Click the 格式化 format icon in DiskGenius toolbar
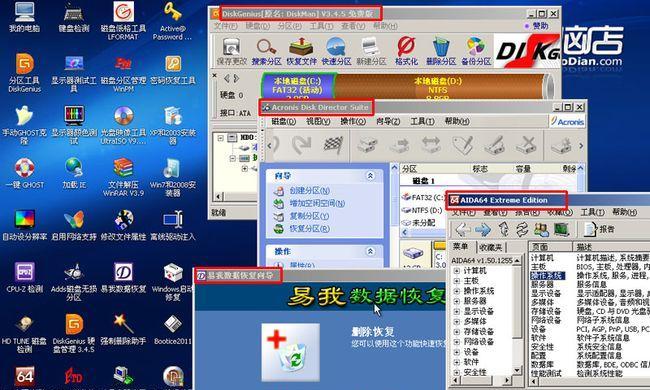 pos(406,51)
